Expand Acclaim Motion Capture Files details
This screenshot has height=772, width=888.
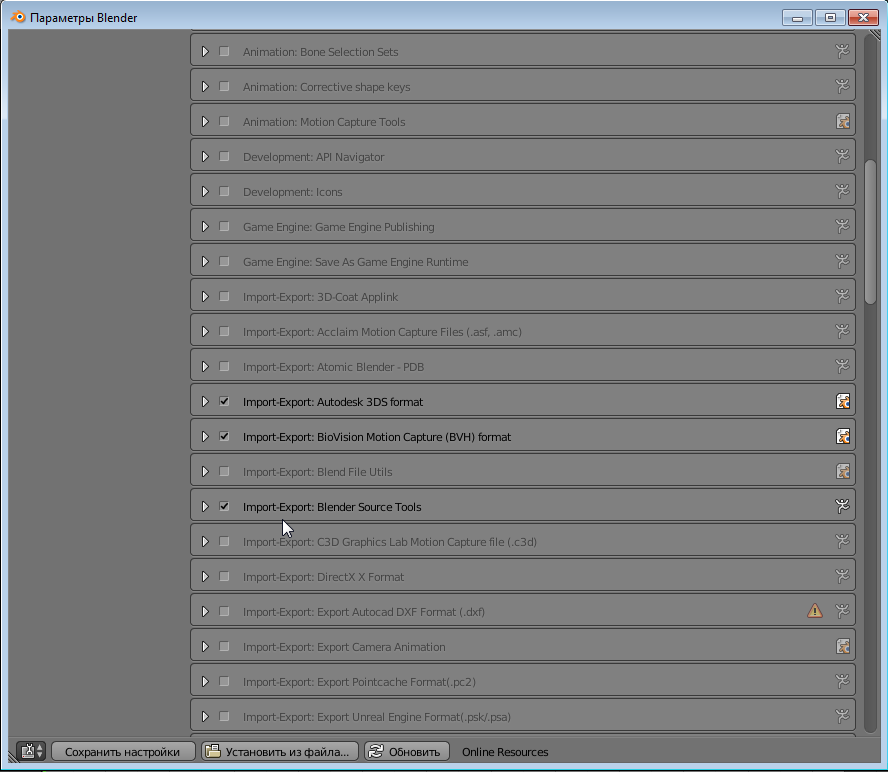pos(205,331)
